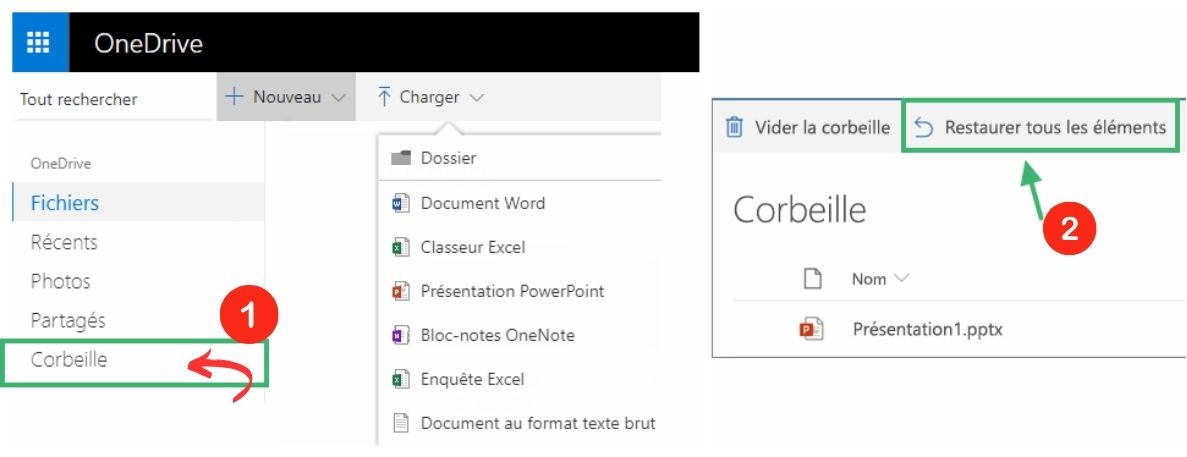
Task: Open Récents in the sidebar
Action: [64, 242]
